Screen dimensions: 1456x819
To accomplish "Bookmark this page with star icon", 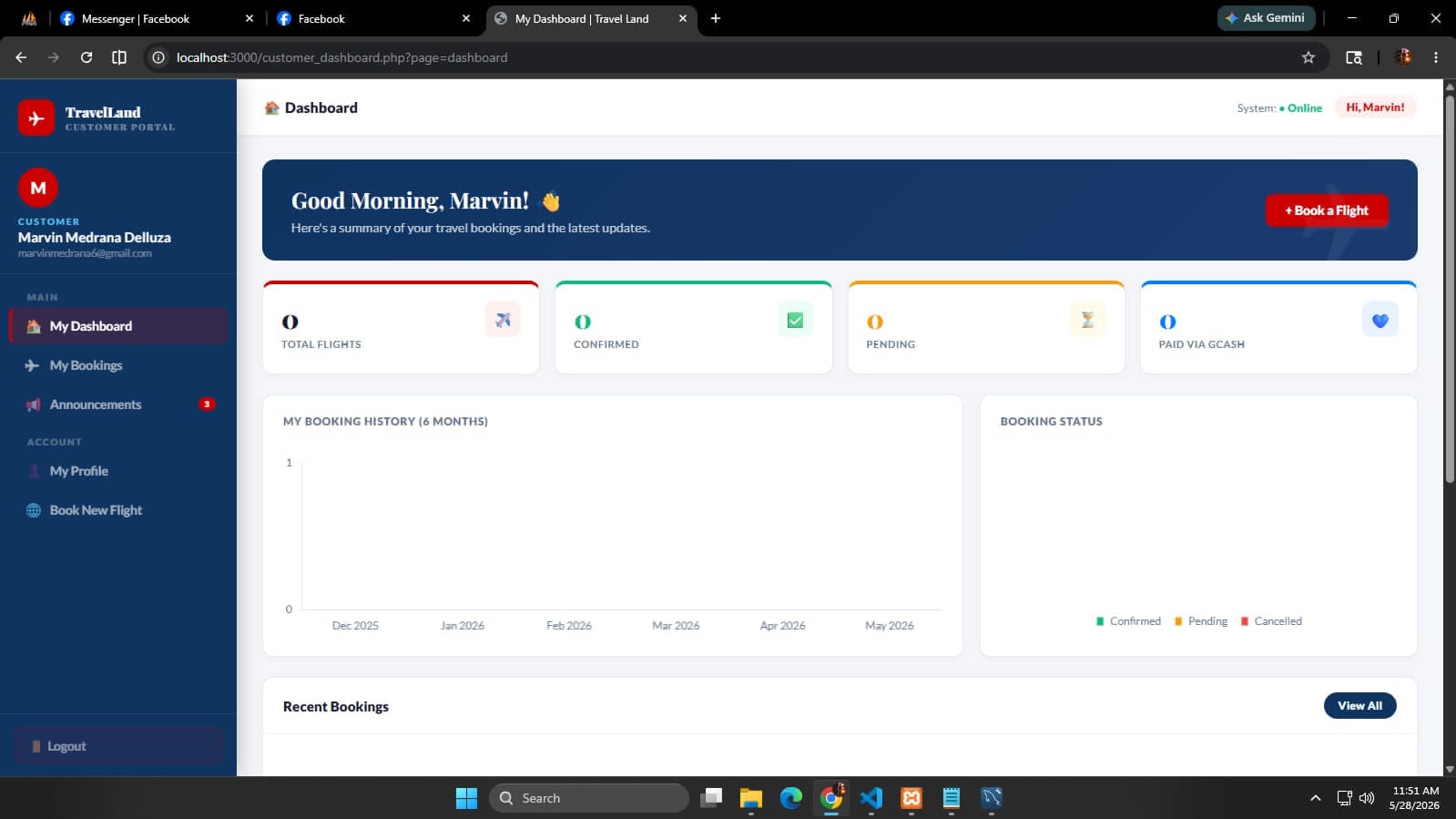I will tap(1308, 57).
